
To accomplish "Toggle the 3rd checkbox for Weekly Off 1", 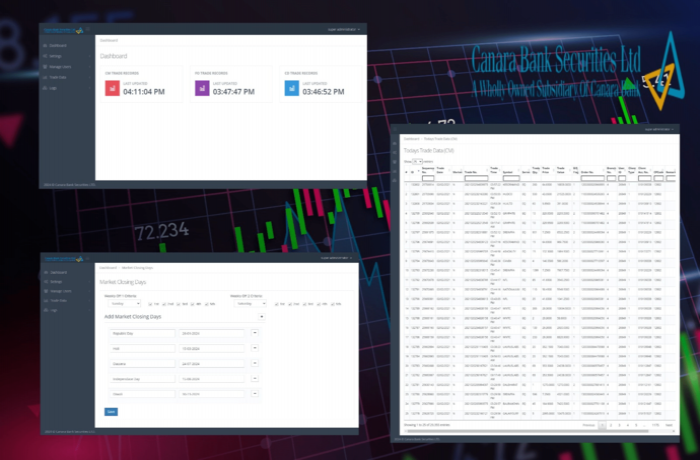I will (x=178, y=304).
